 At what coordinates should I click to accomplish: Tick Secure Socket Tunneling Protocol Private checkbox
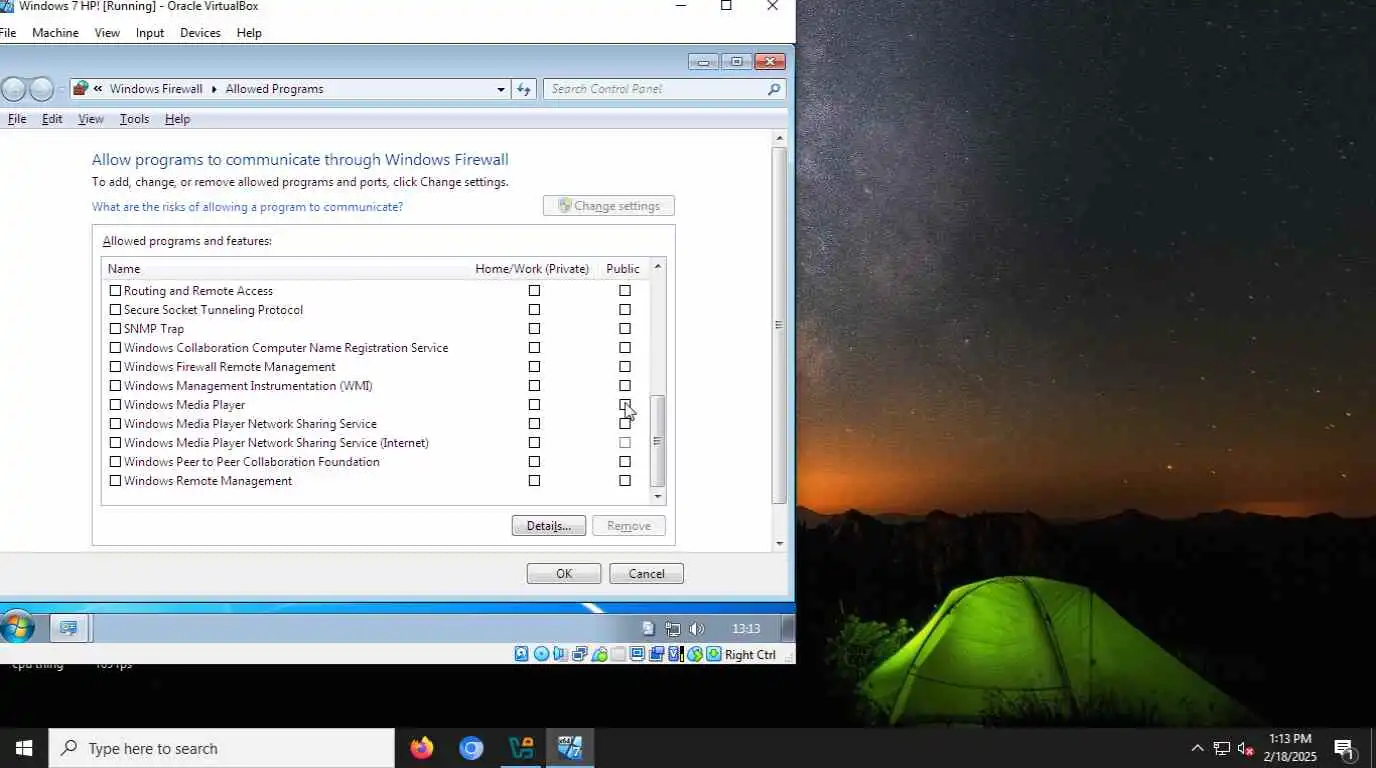534,310
